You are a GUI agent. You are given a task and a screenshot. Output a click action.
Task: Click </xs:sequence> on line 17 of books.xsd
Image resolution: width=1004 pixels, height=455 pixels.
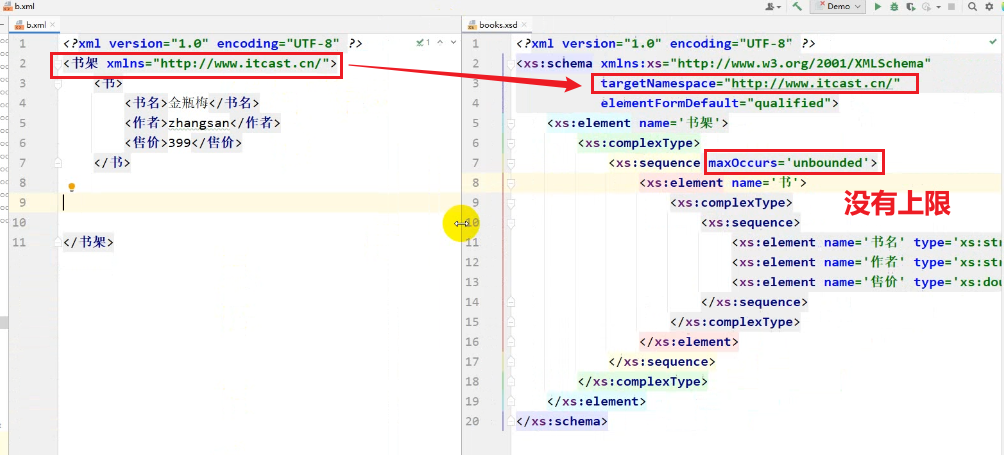click(x=662, y=362)
